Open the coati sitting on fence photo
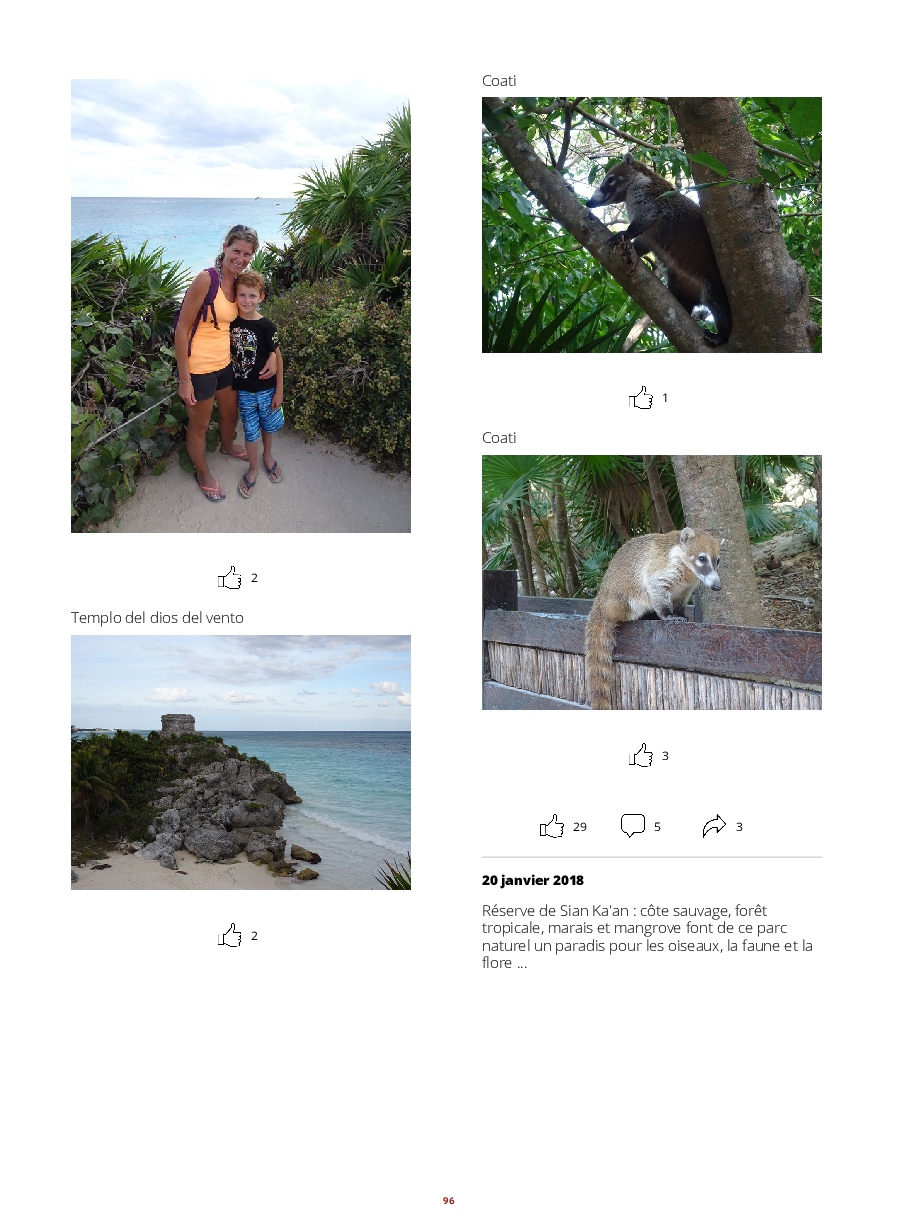 (x=652, y=583)
